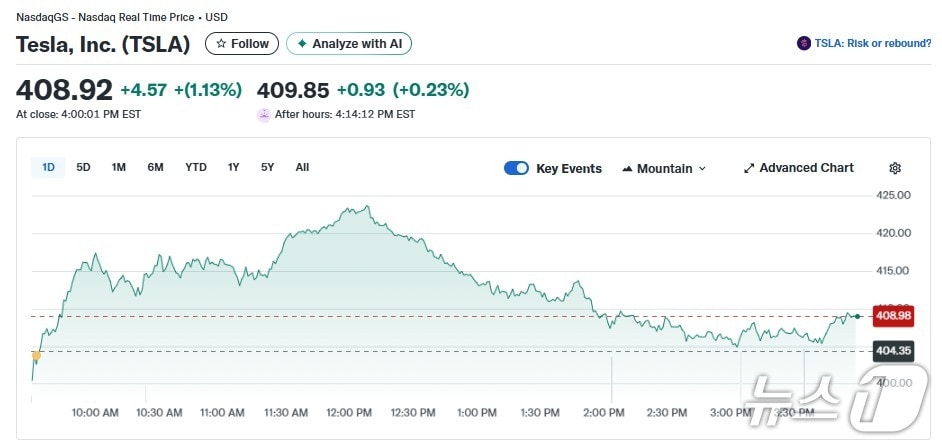Click the orange key event dot on chart

pos(37,355)
